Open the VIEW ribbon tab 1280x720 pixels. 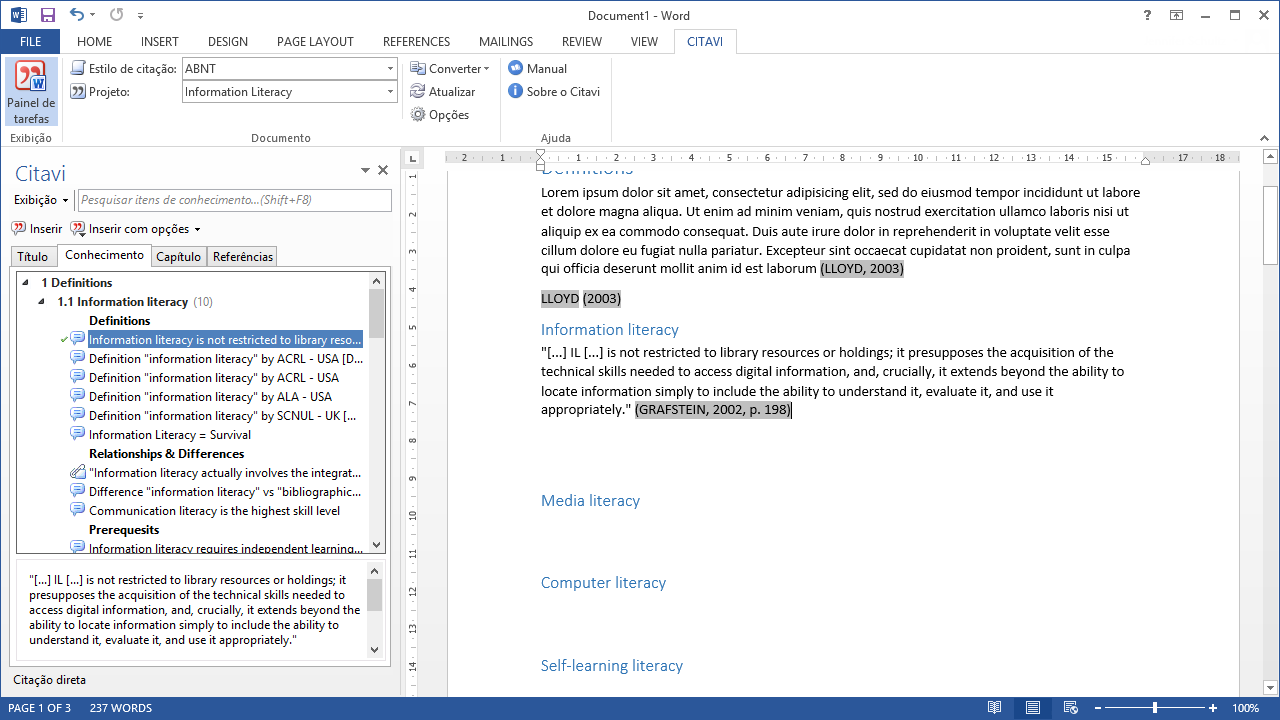(644, 42)
